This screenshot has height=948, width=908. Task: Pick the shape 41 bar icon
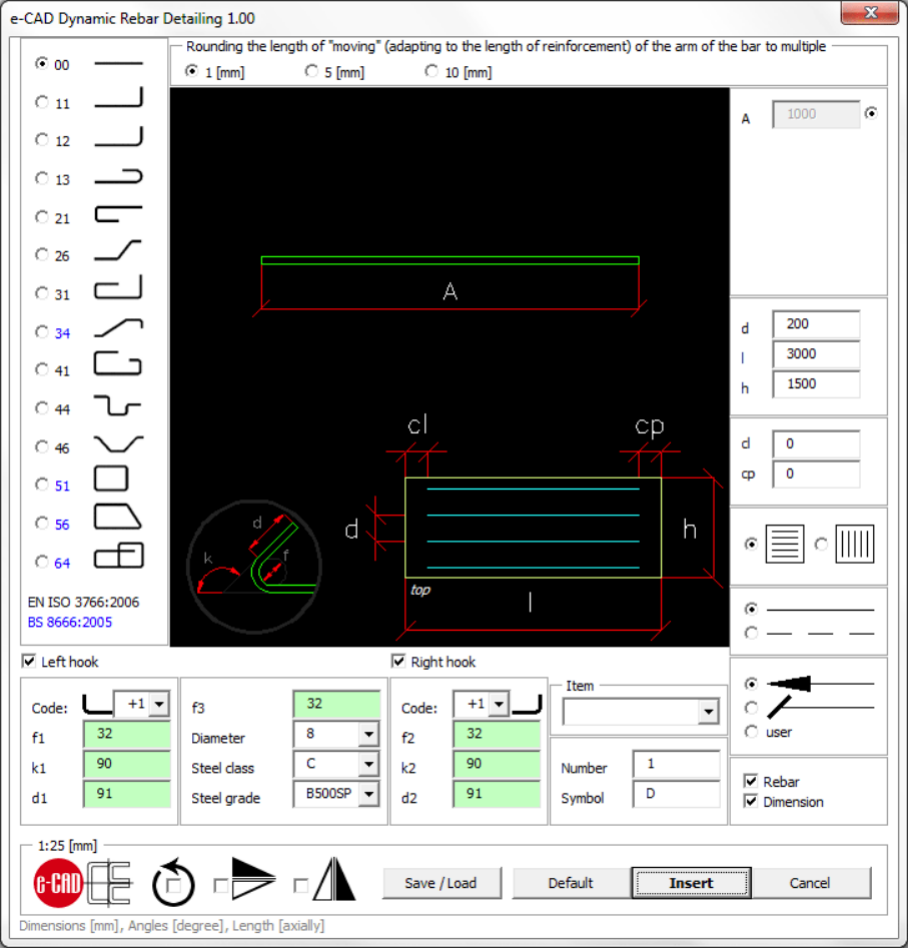pos(118,364)
